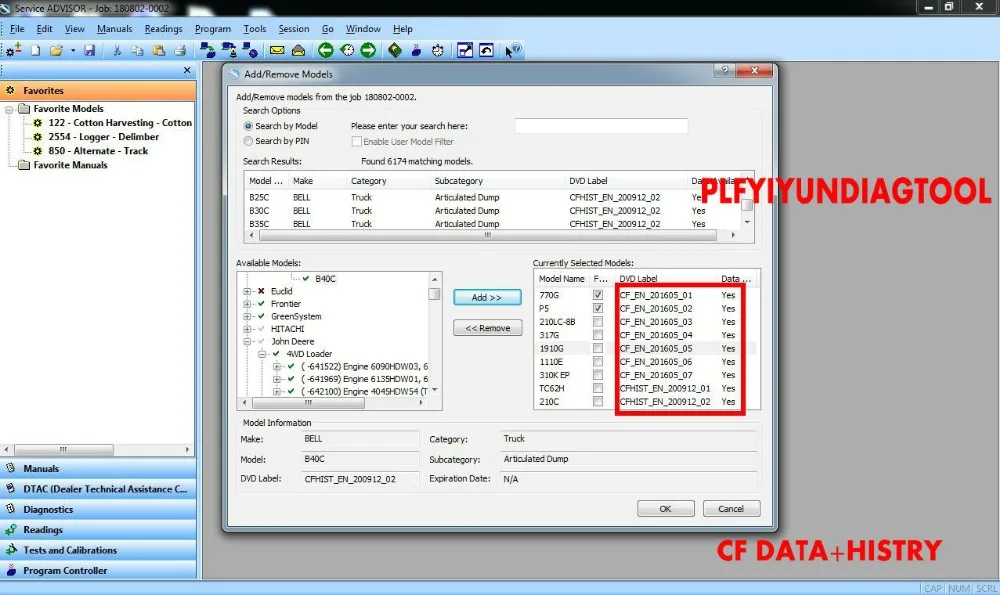Confirm the dialog with OK
This screenshot has height=595, width=1000.
click(x=665, y=509)
